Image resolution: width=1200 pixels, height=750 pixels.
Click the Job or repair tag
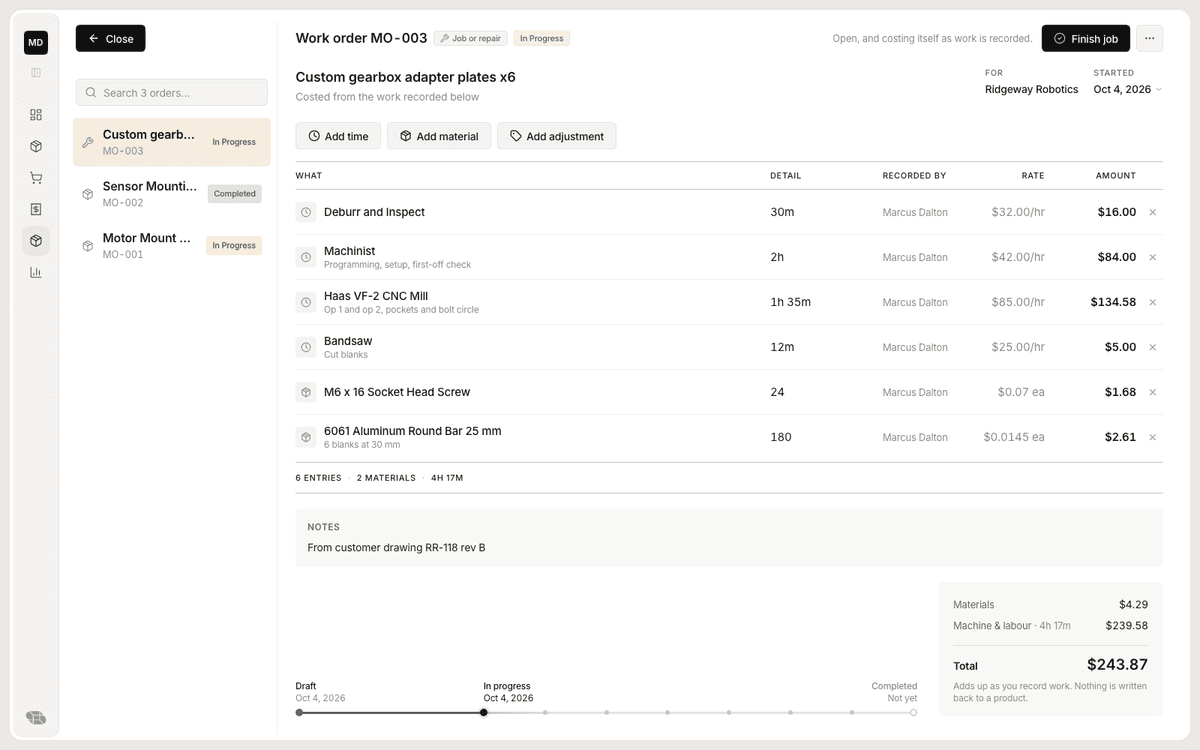(470, 38)
